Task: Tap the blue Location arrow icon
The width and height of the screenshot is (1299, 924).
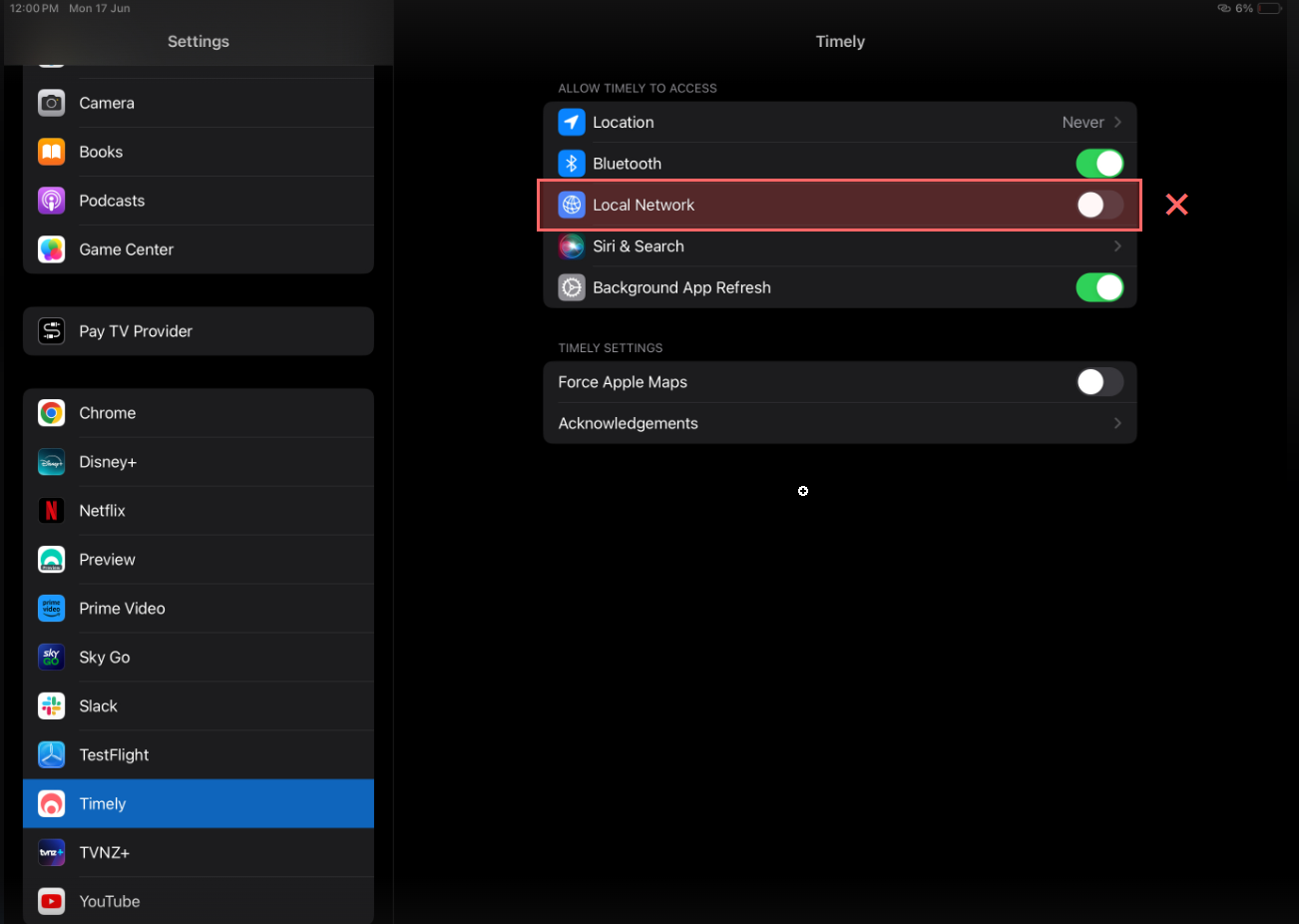Action: (x=572, y=123)
